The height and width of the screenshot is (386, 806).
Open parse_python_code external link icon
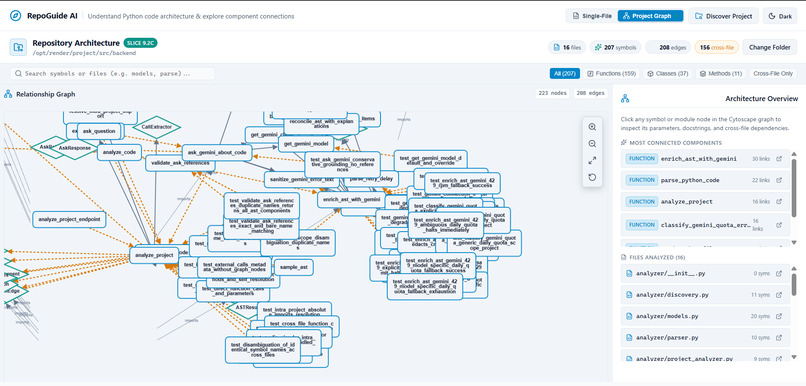pos(779,180)
